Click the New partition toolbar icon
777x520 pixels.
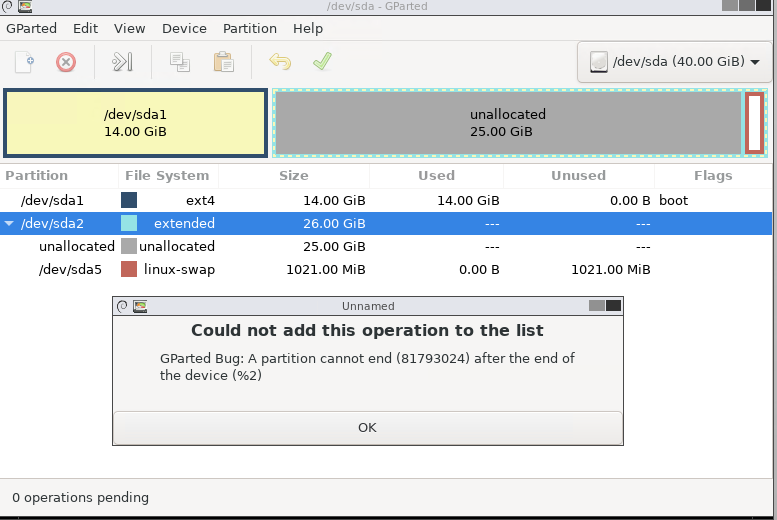pos(24,62)
